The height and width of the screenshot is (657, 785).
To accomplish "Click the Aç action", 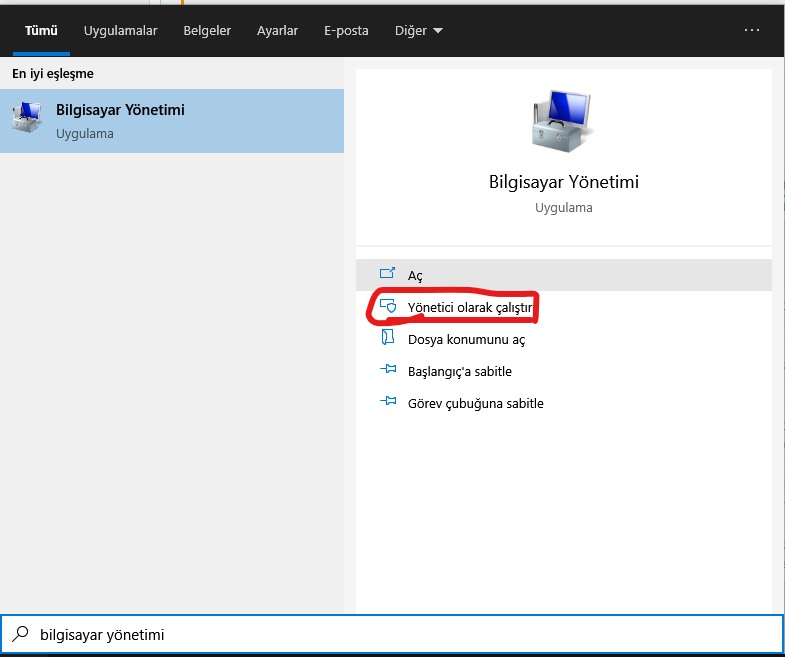I will (x=564, y=275).
